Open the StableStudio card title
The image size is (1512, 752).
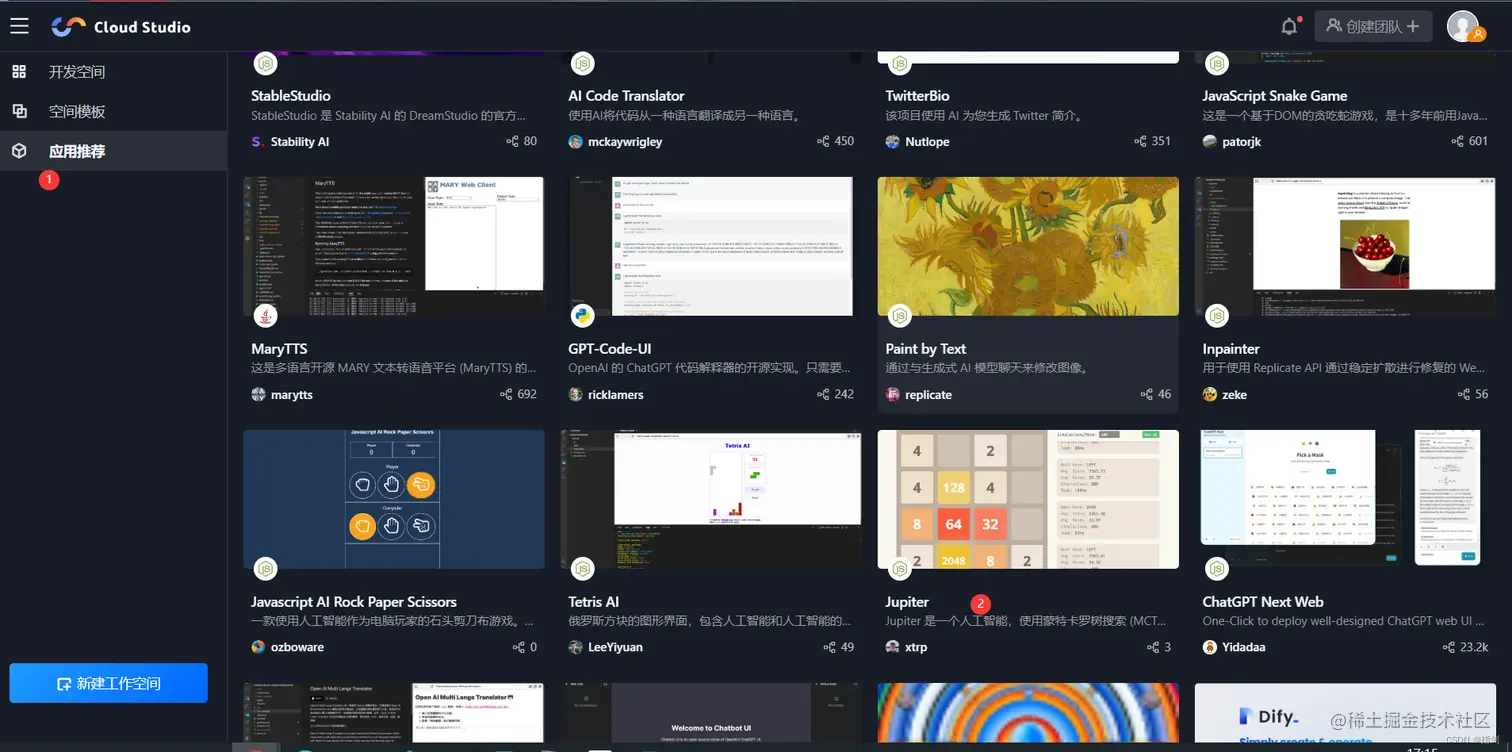[291, 96]
